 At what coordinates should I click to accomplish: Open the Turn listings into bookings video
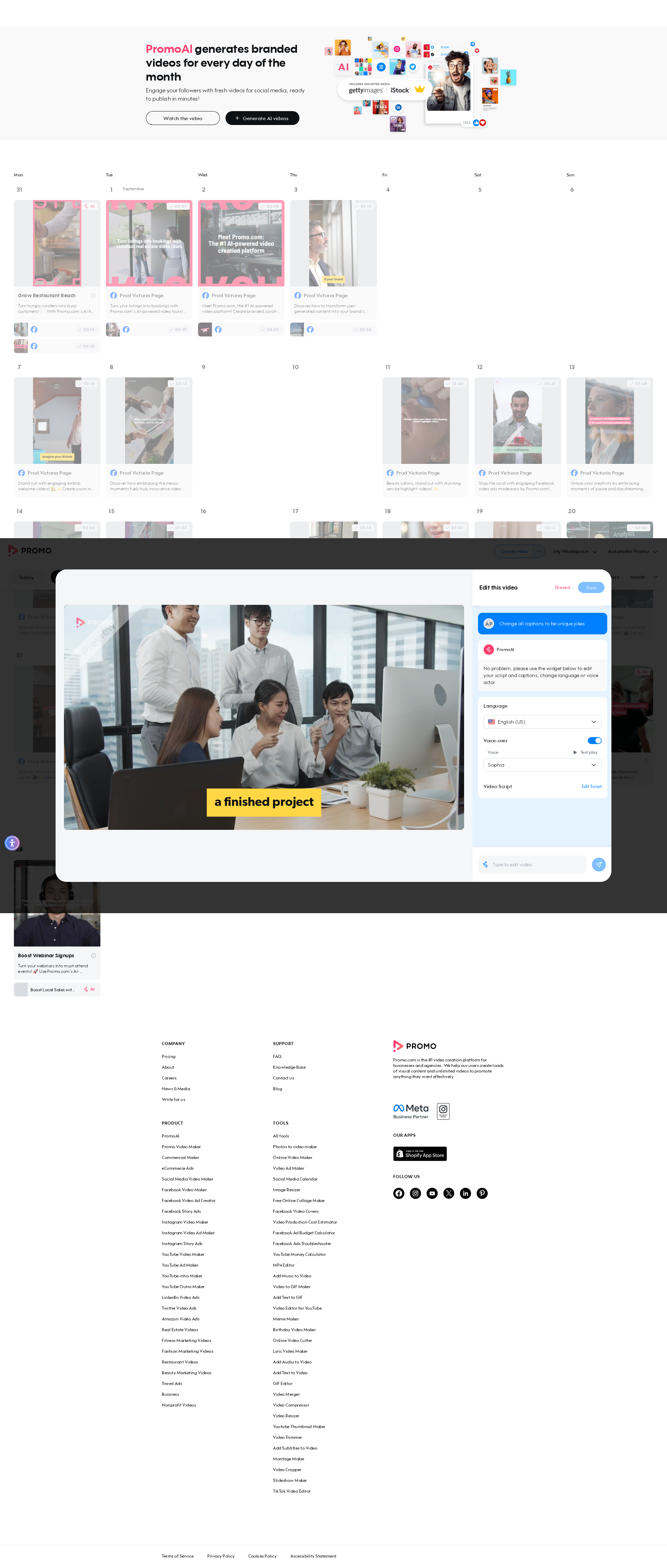click(149, 243)
